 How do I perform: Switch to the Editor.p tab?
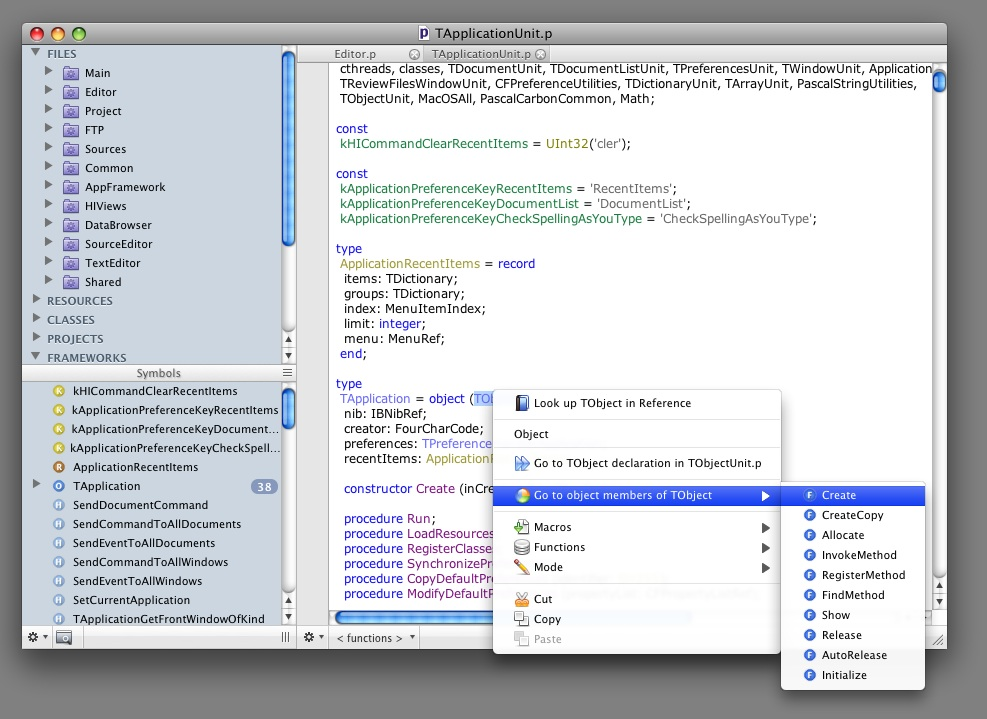point(355,54)
